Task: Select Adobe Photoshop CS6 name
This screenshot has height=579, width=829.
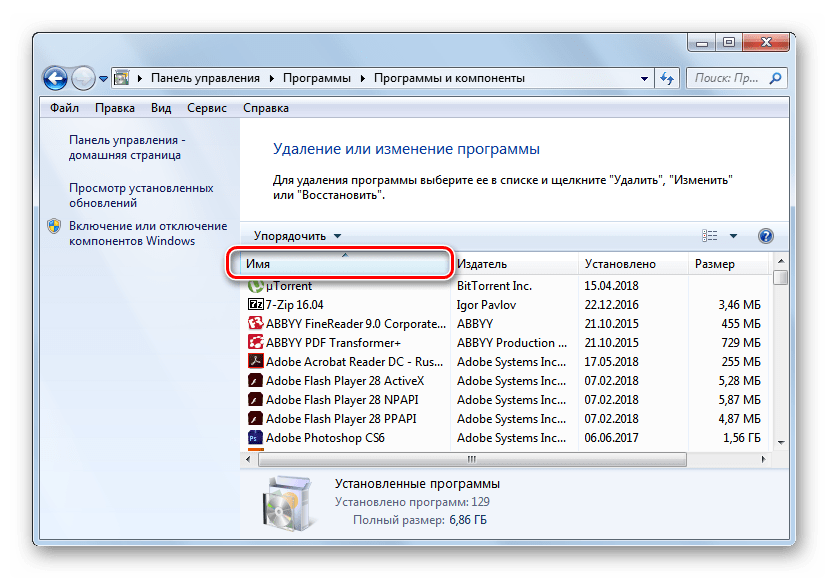Action: coord(325,438)
